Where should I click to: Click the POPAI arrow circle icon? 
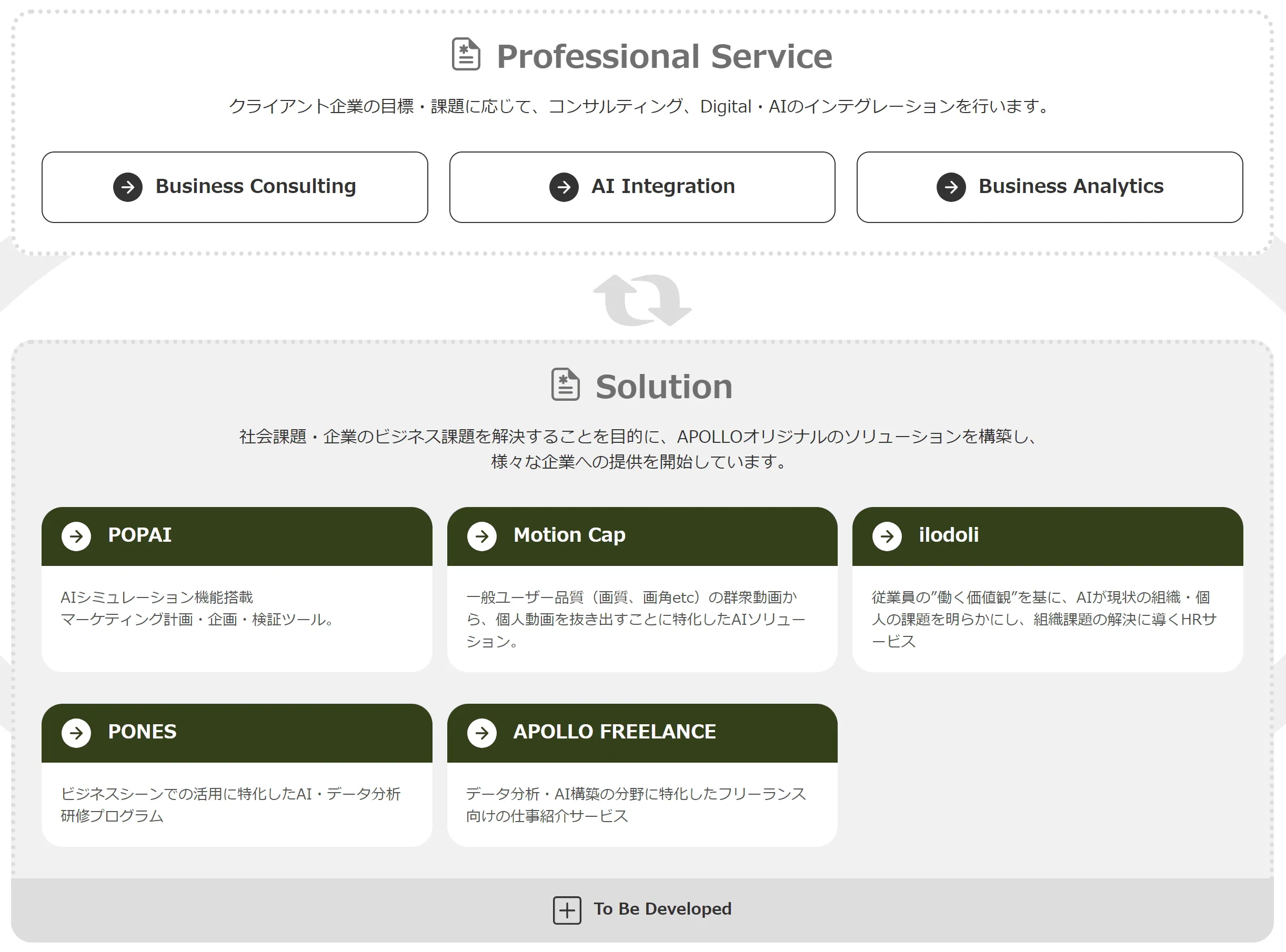76,536
